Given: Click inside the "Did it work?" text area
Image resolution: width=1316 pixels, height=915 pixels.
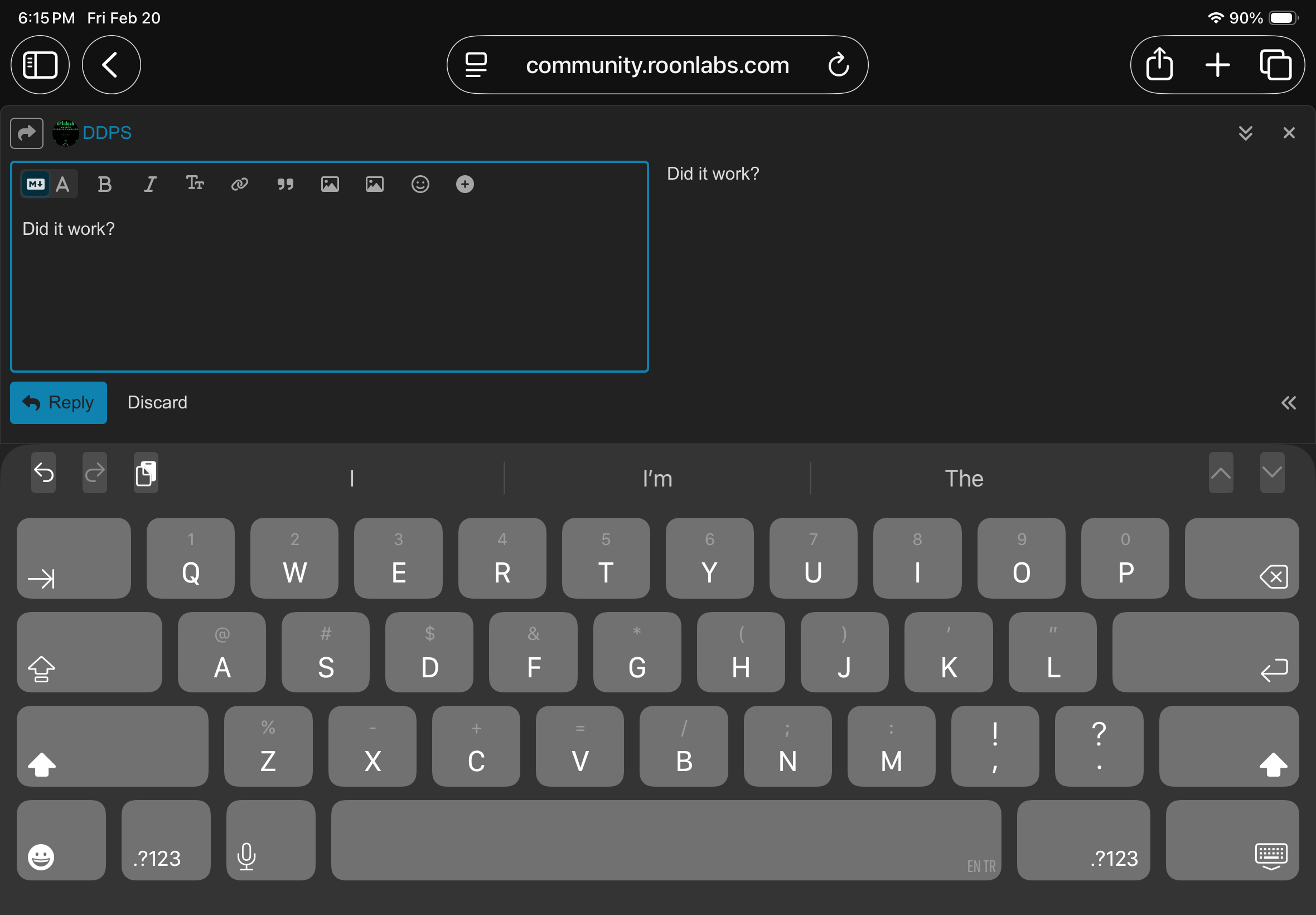Looking at the screenshot, I should click(329, 287).
